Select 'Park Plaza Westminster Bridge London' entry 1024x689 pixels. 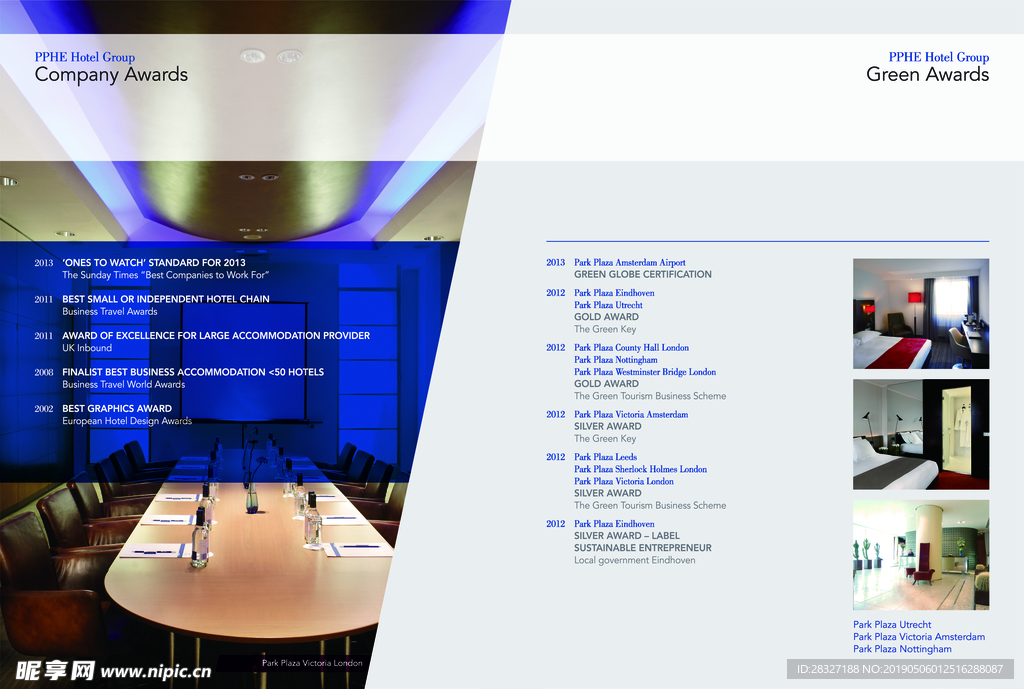(x=644, y=372)
